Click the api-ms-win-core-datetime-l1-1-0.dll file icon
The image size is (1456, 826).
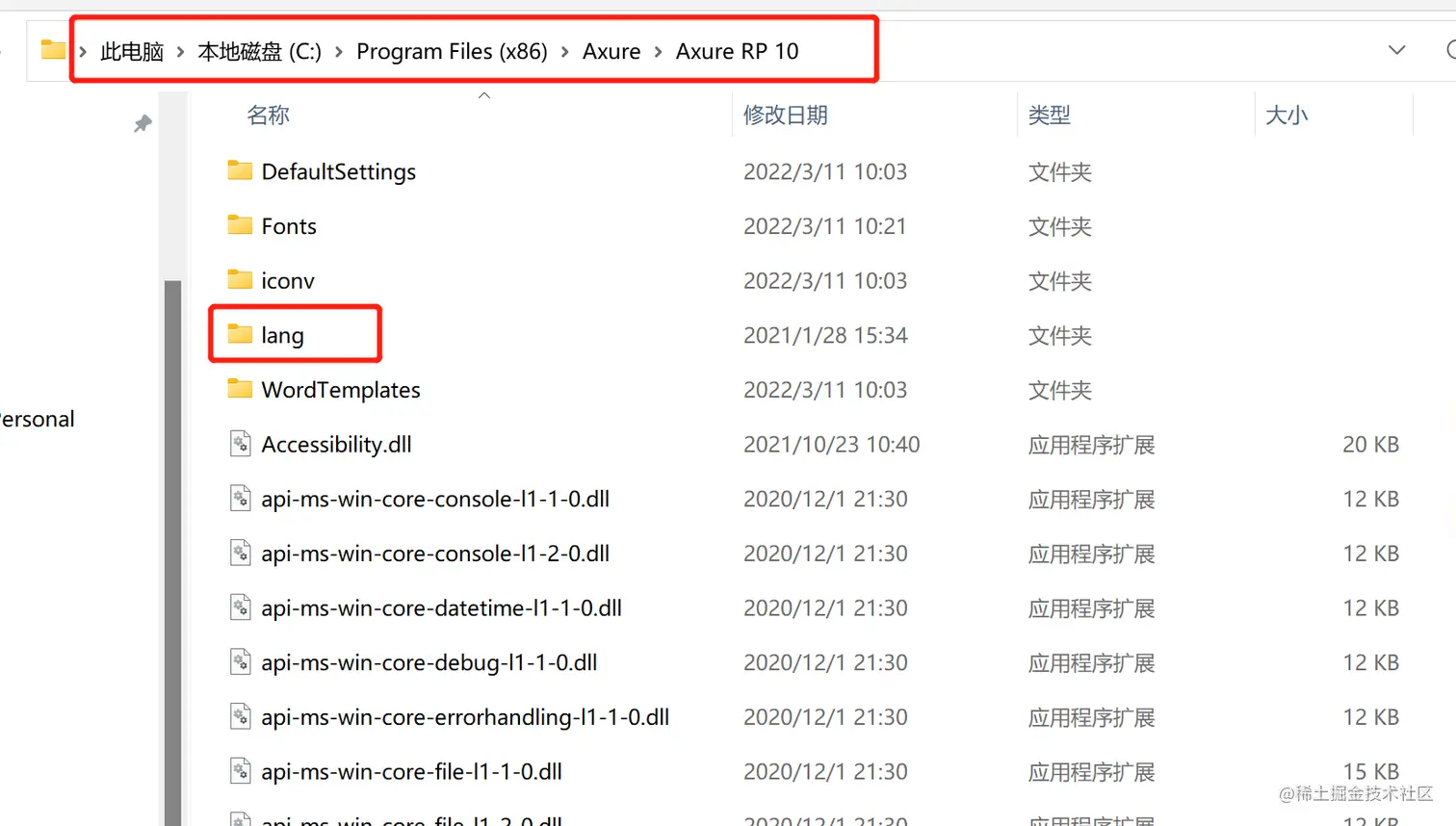pos(241,607)
